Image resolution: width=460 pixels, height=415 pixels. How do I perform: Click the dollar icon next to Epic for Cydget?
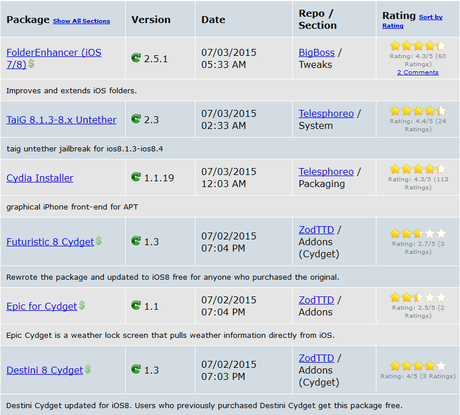[x=82, y=305]
